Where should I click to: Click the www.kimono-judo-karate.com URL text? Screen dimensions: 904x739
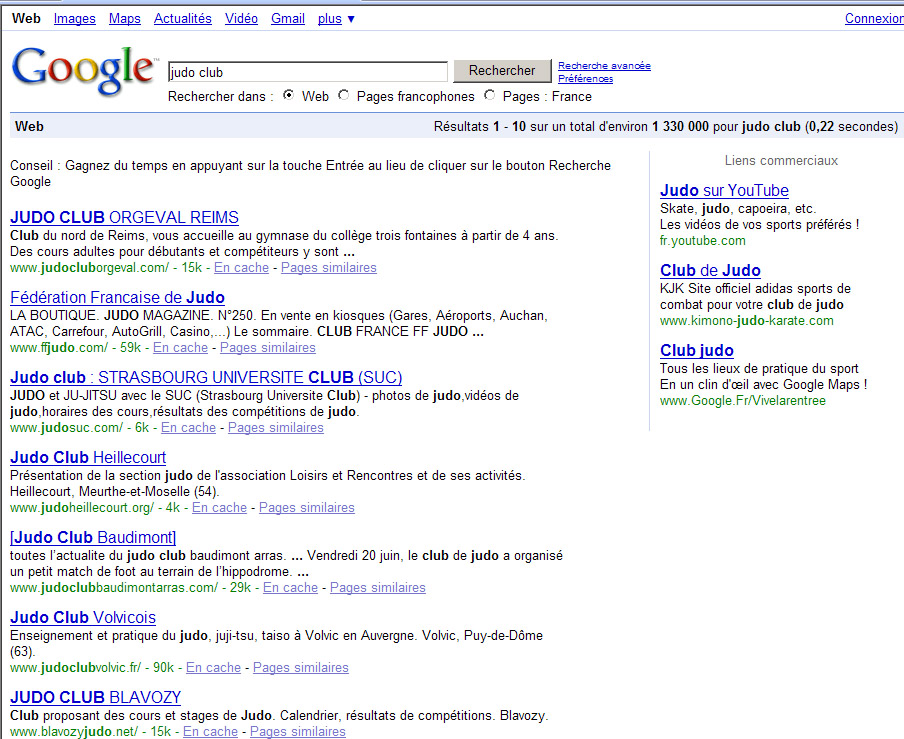747,321
